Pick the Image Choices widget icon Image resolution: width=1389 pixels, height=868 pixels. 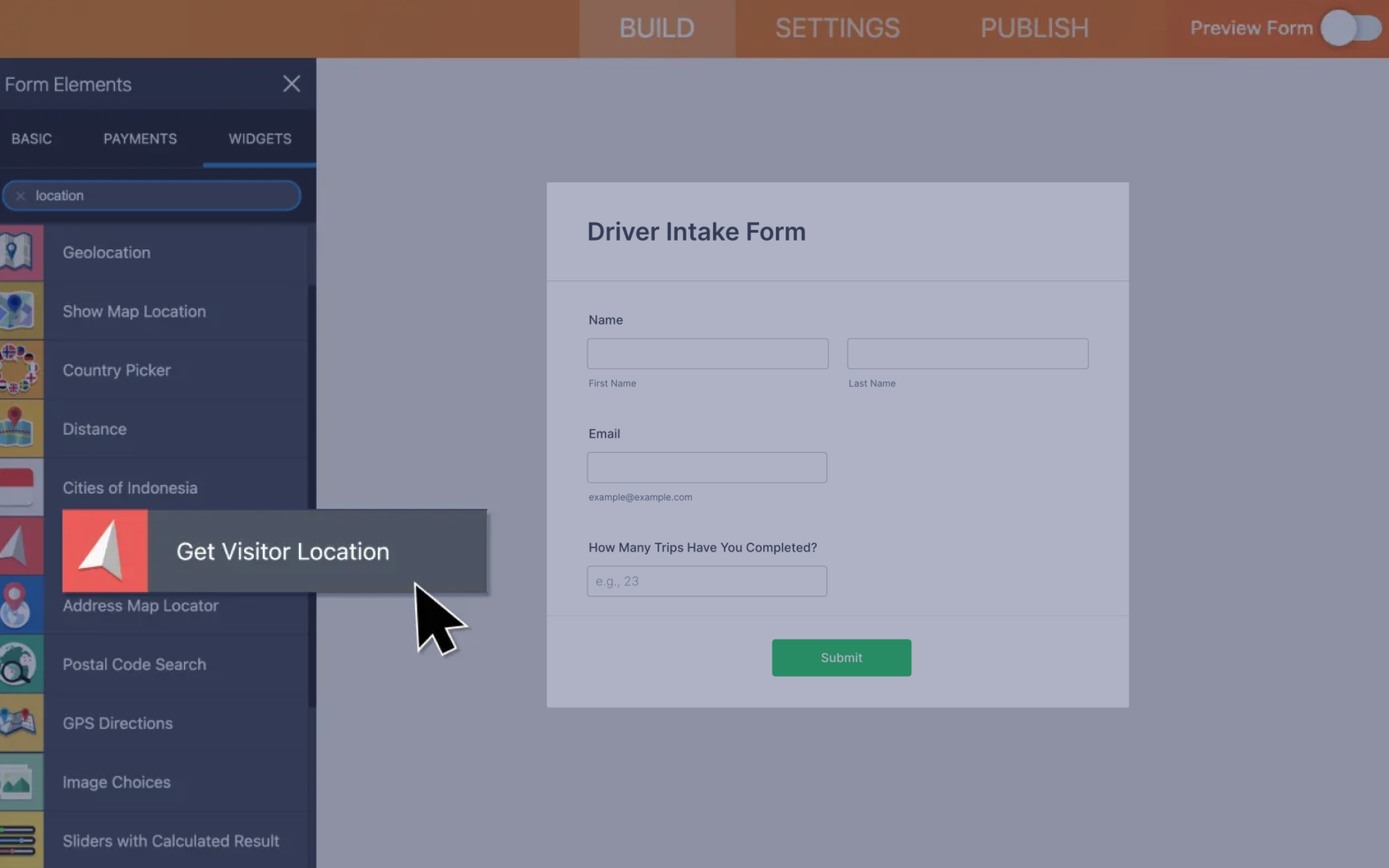[19, 782]
